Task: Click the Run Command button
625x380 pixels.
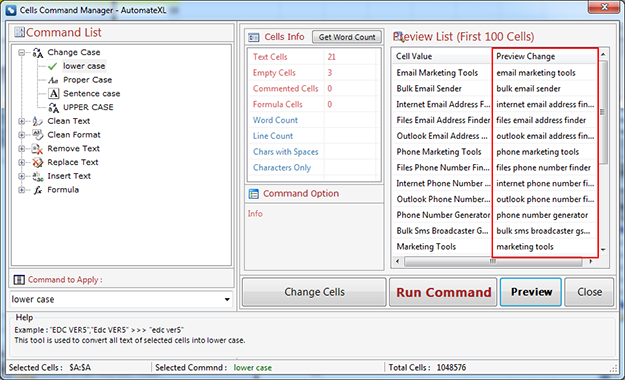Action: point(443,292)
